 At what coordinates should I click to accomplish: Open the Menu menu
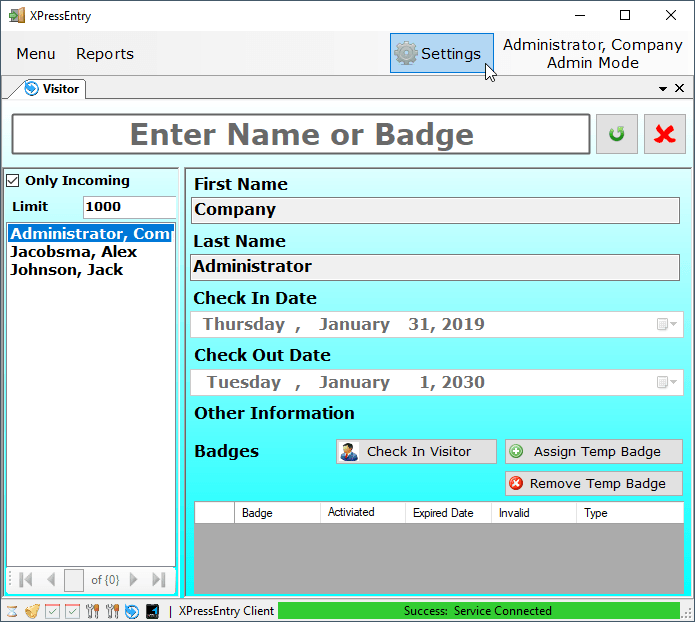tap(36, 54)
